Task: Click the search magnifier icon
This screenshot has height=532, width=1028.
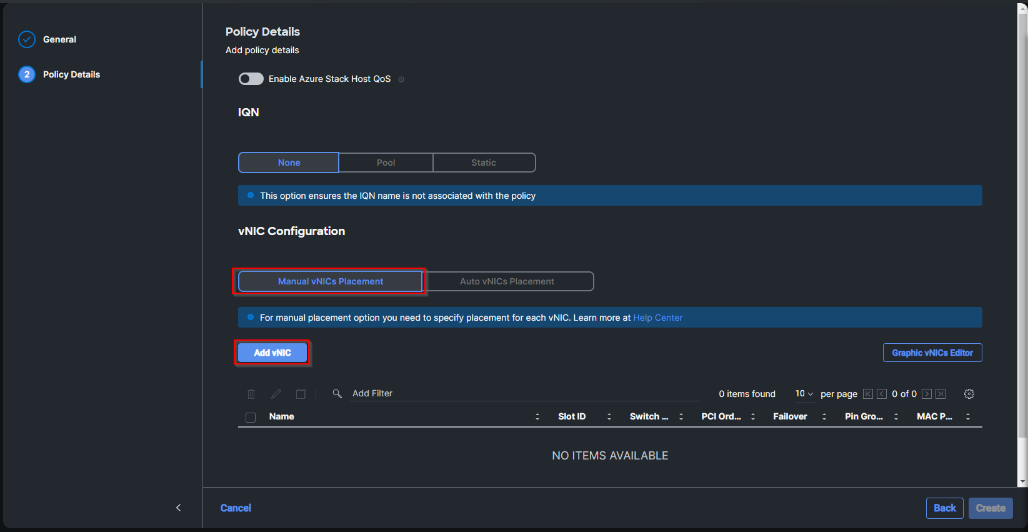Action: click(338, 394)
